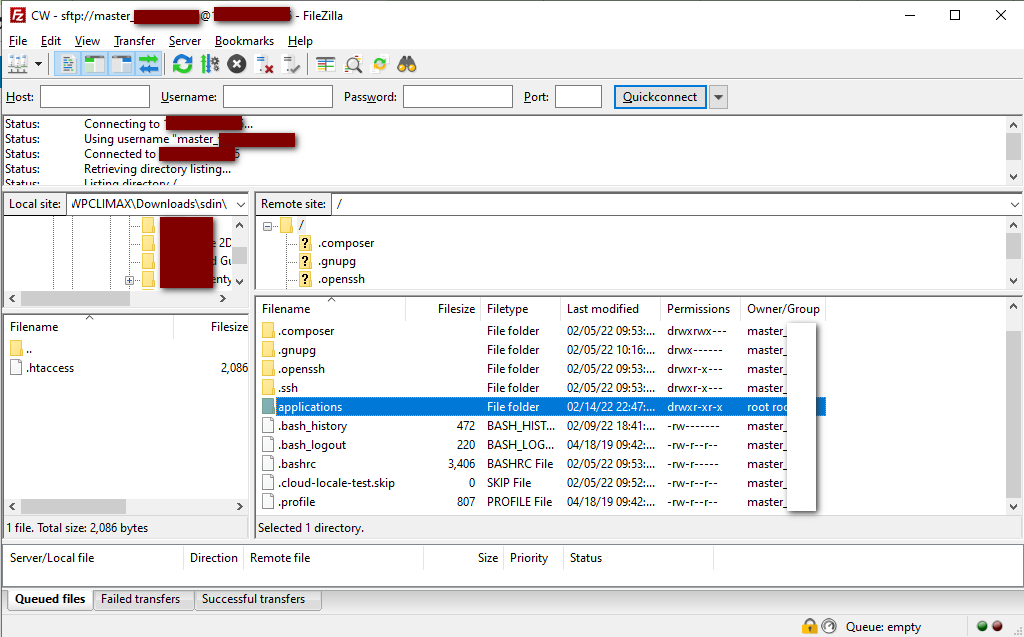
Task: Disconnect from the current server
Action: click(x=265, y=64)
